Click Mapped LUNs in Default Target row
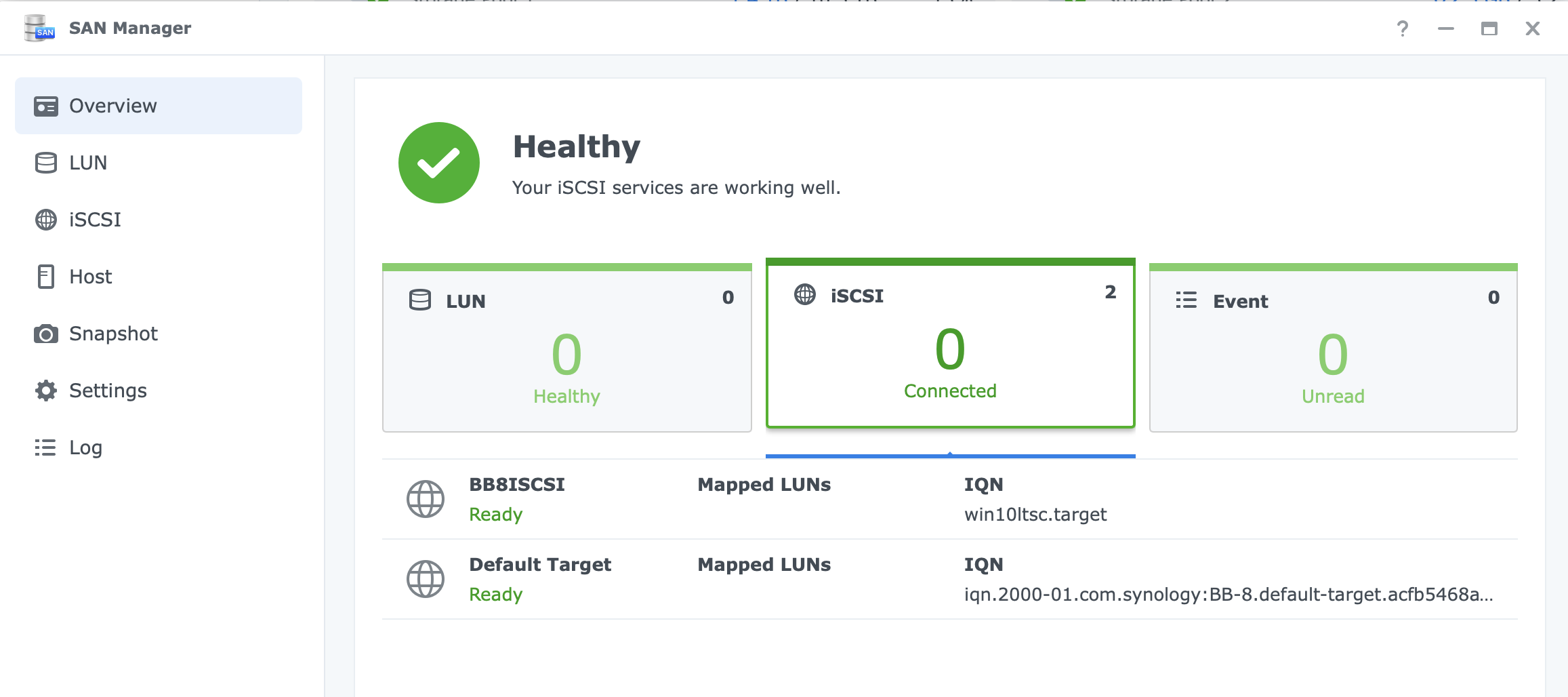Screen dimensions: 1568x697 pyautogui.click(x=764, y=565)
